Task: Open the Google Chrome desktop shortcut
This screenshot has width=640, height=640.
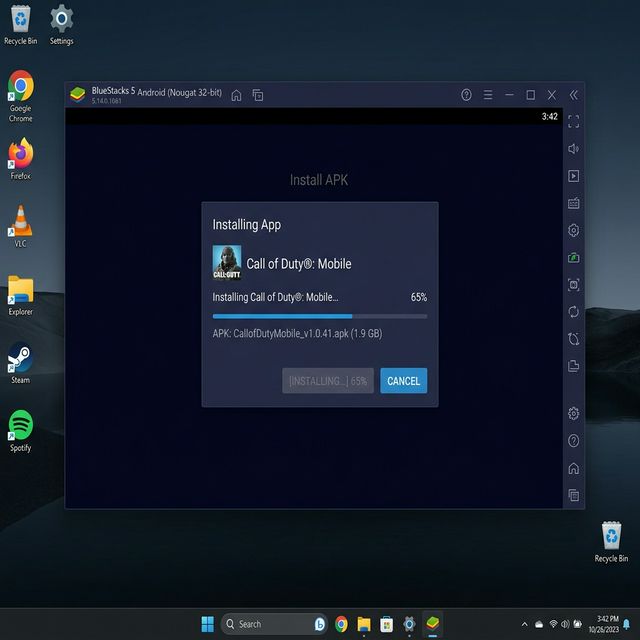Action: [x=20, y=96]
